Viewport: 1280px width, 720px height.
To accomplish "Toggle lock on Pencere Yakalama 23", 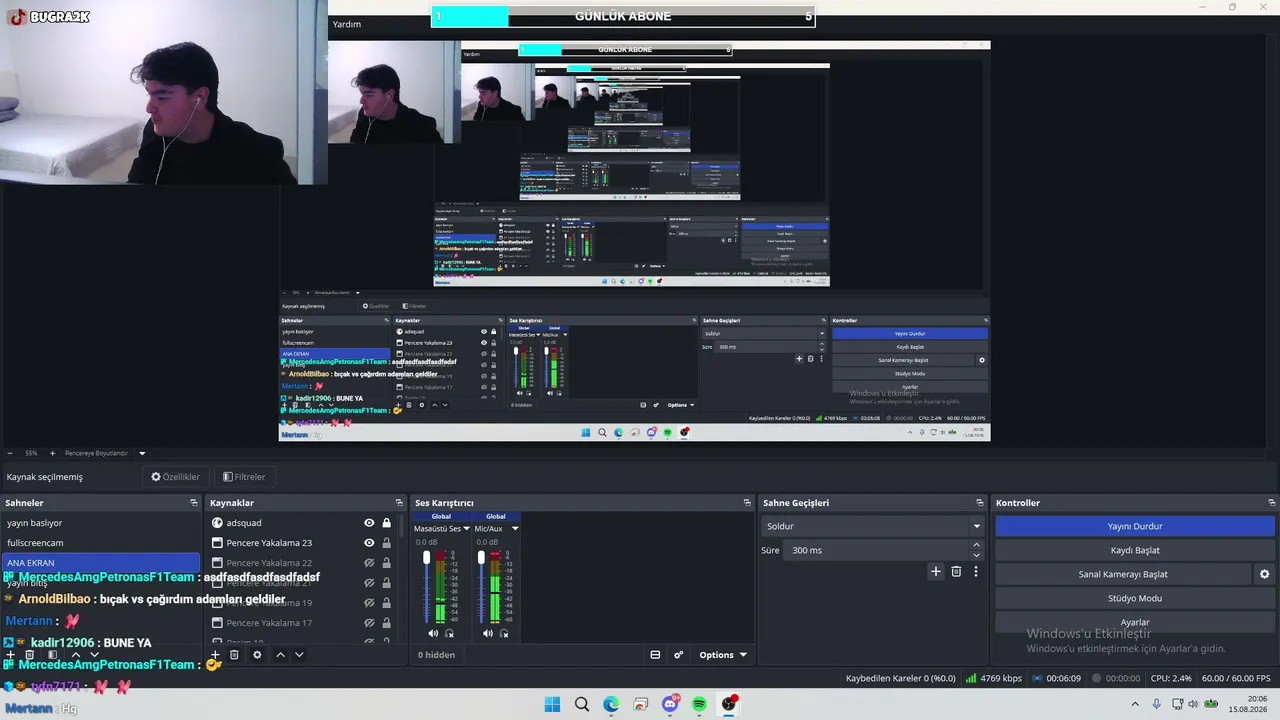I will point(386,543).
